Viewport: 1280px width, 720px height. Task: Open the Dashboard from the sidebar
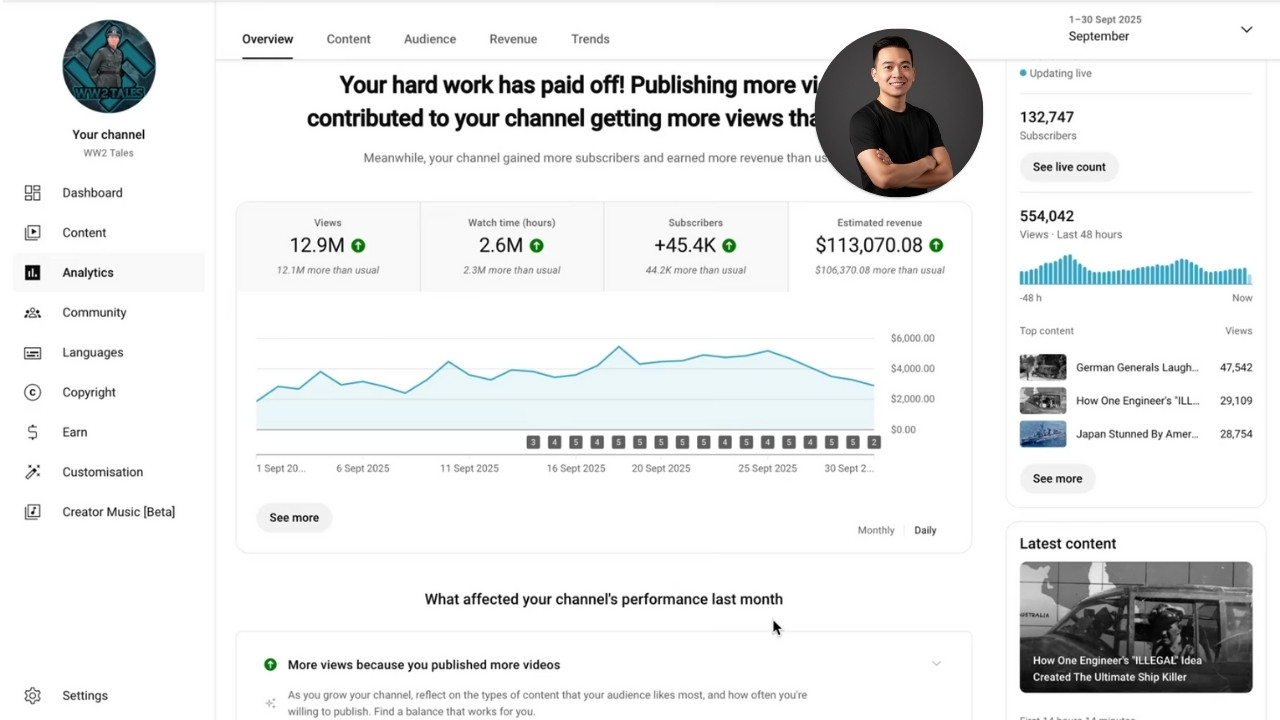[x=92, y=192]
